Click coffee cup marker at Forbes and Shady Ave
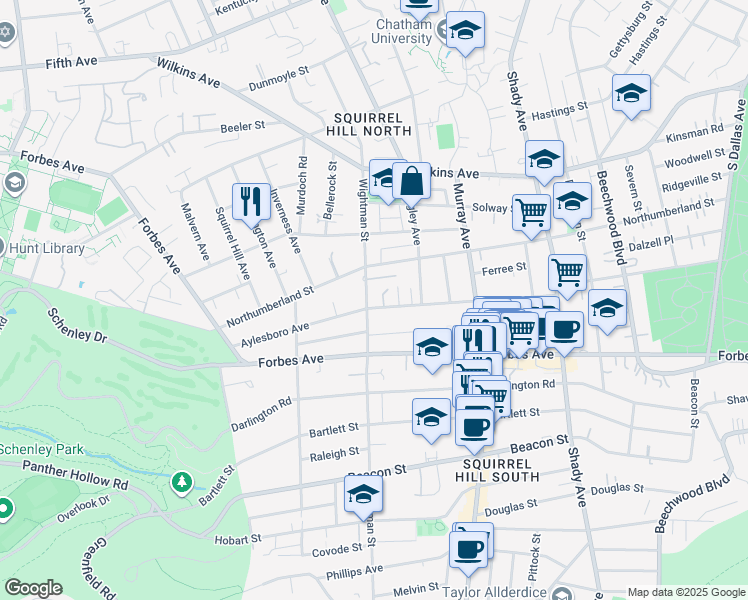This screenshot has height=600, width=748. coord(564,330)
